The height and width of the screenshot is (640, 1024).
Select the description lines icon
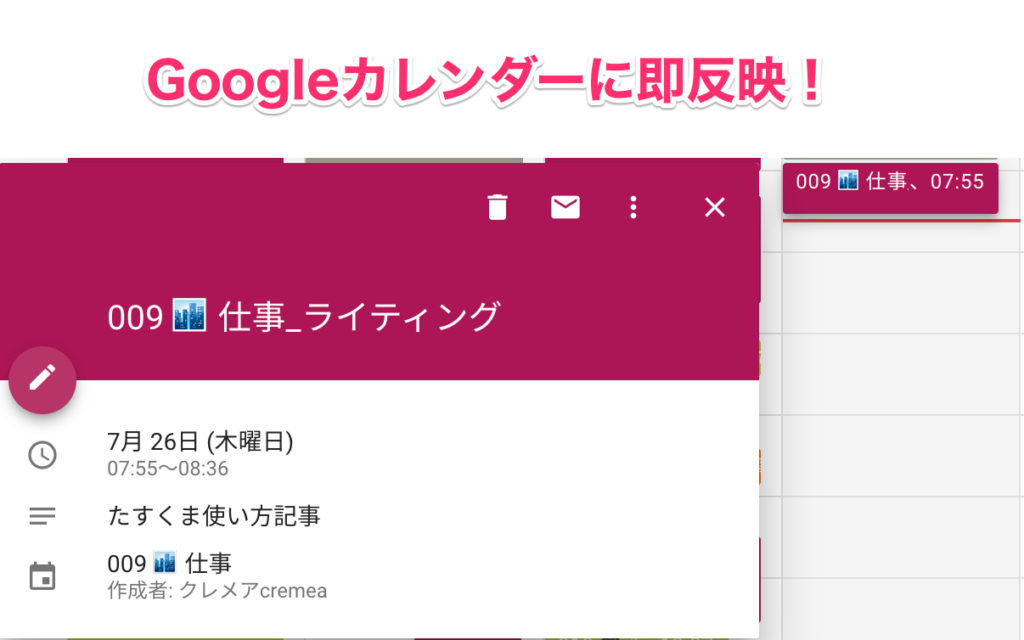pyautogui.click(x=42, y=516)
